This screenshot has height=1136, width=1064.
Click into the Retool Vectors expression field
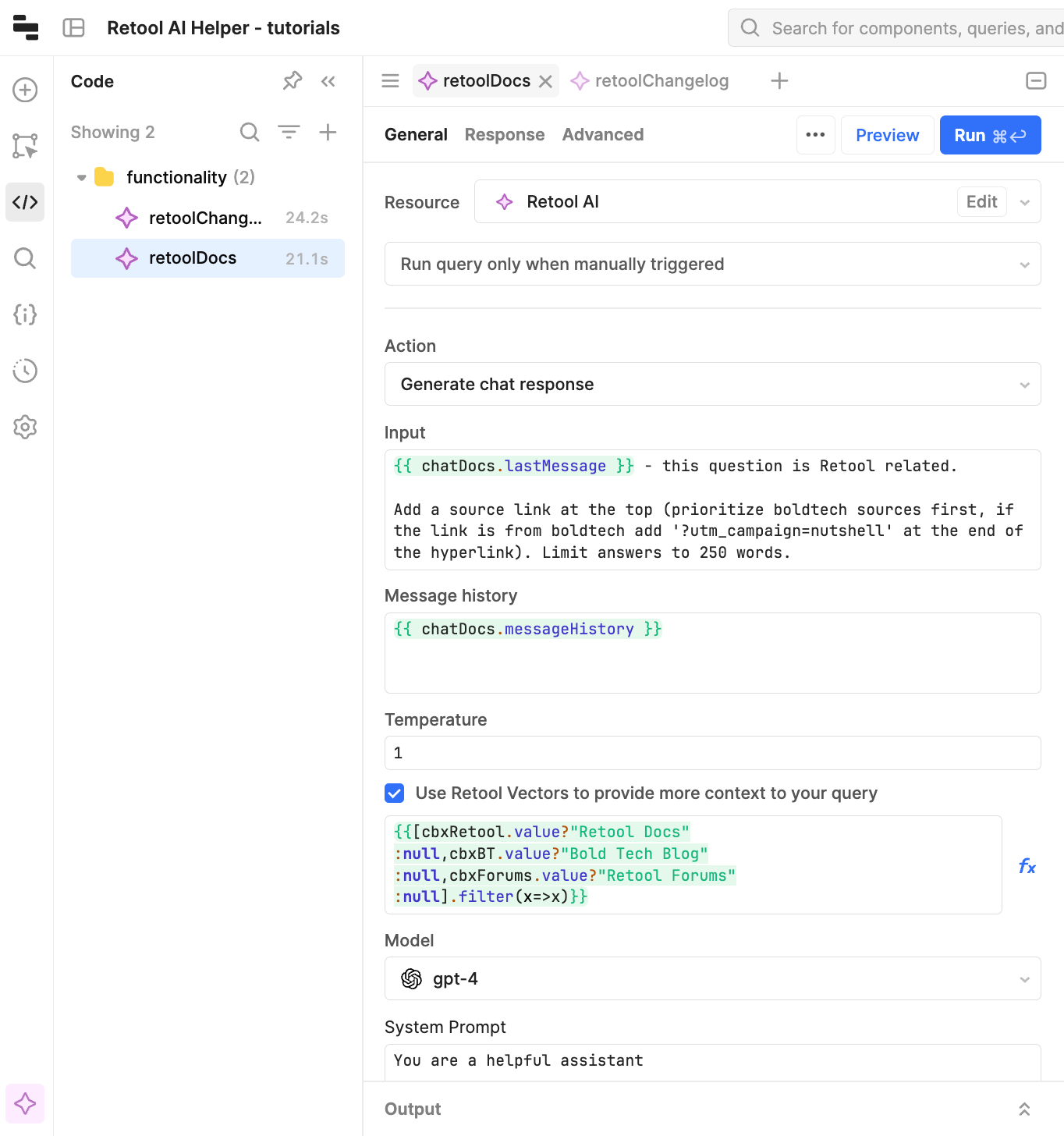[x=693, y=864]
